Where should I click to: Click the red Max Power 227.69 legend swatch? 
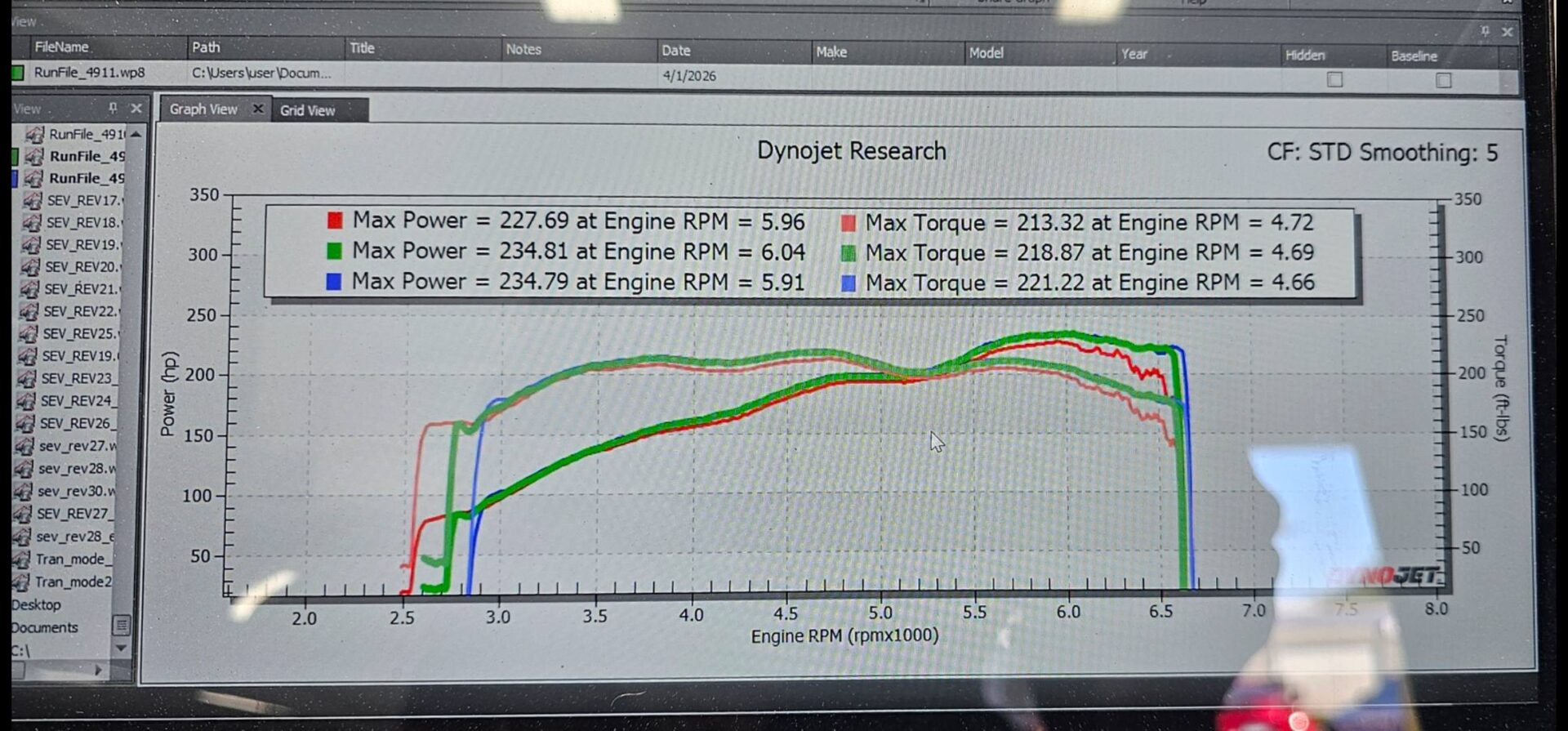click(335, 220)
